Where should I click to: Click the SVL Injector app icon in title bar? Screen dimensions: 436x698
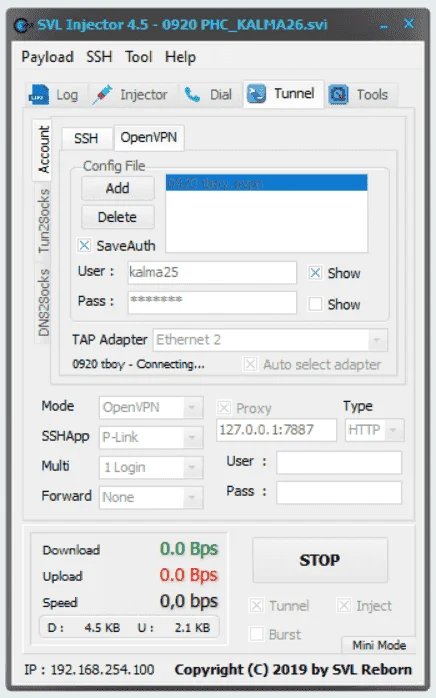23,24
